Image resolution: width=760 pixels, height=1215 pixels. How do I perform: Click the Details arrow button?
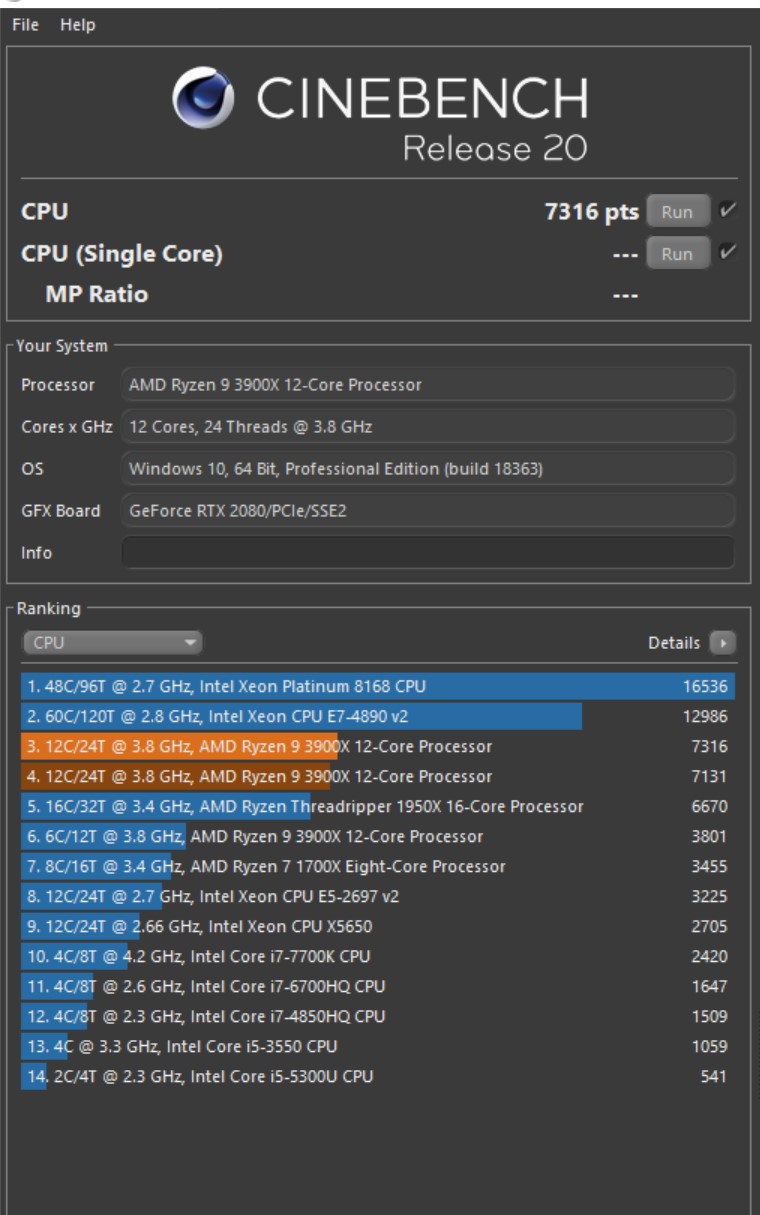(723, 643)
